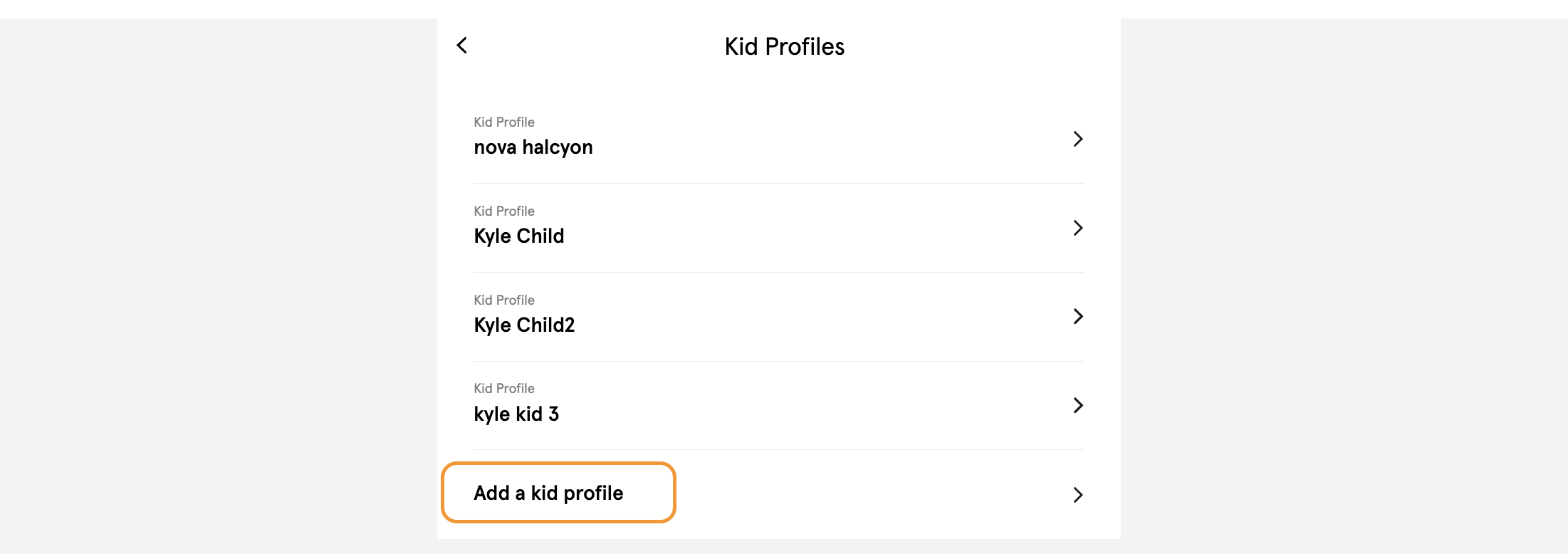Image resolution: width=1568 pixels, height=554 pixels.
Task: Click Kid Profile label above Kyle Child2
Action: (504, 300)
